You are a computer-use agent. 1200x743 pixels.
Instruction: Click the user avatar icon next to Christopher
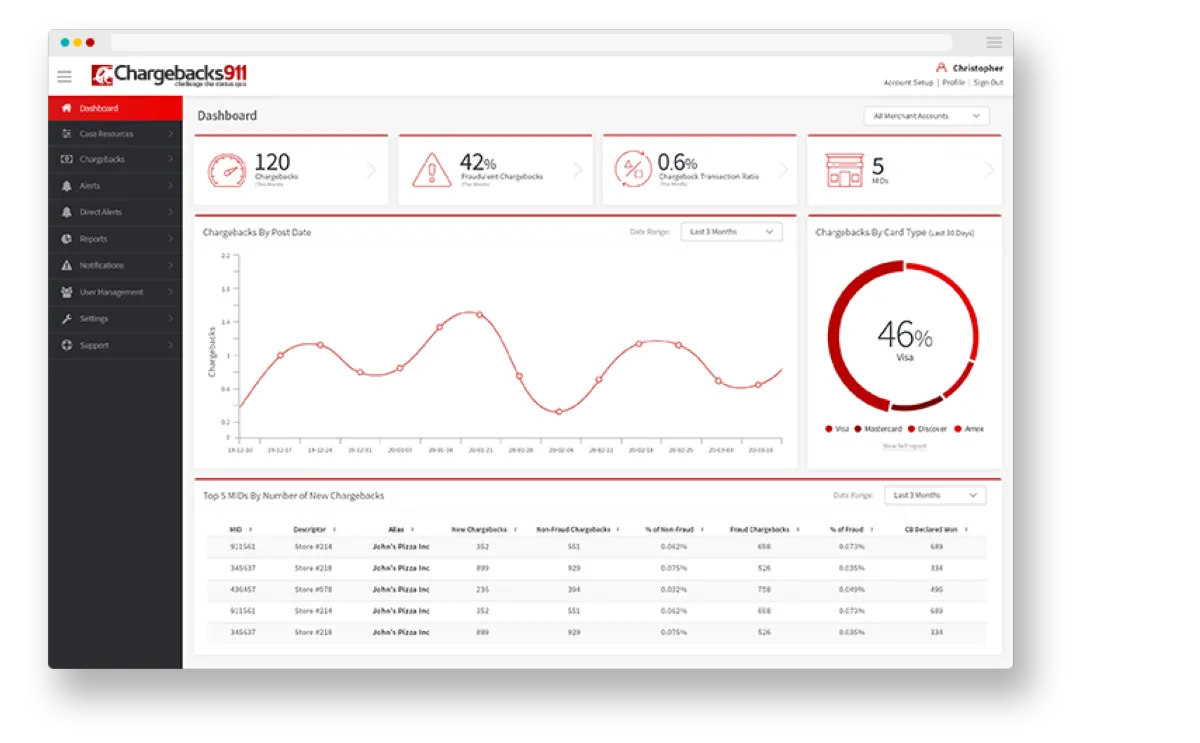click(x=941, y=68)
